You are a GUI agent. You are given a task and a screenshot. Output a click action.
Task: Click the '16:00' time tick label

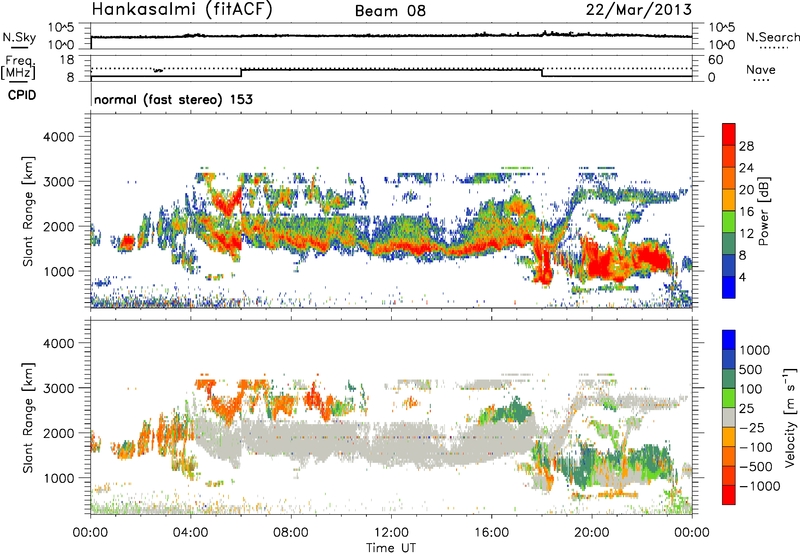[x=492, y=533]
